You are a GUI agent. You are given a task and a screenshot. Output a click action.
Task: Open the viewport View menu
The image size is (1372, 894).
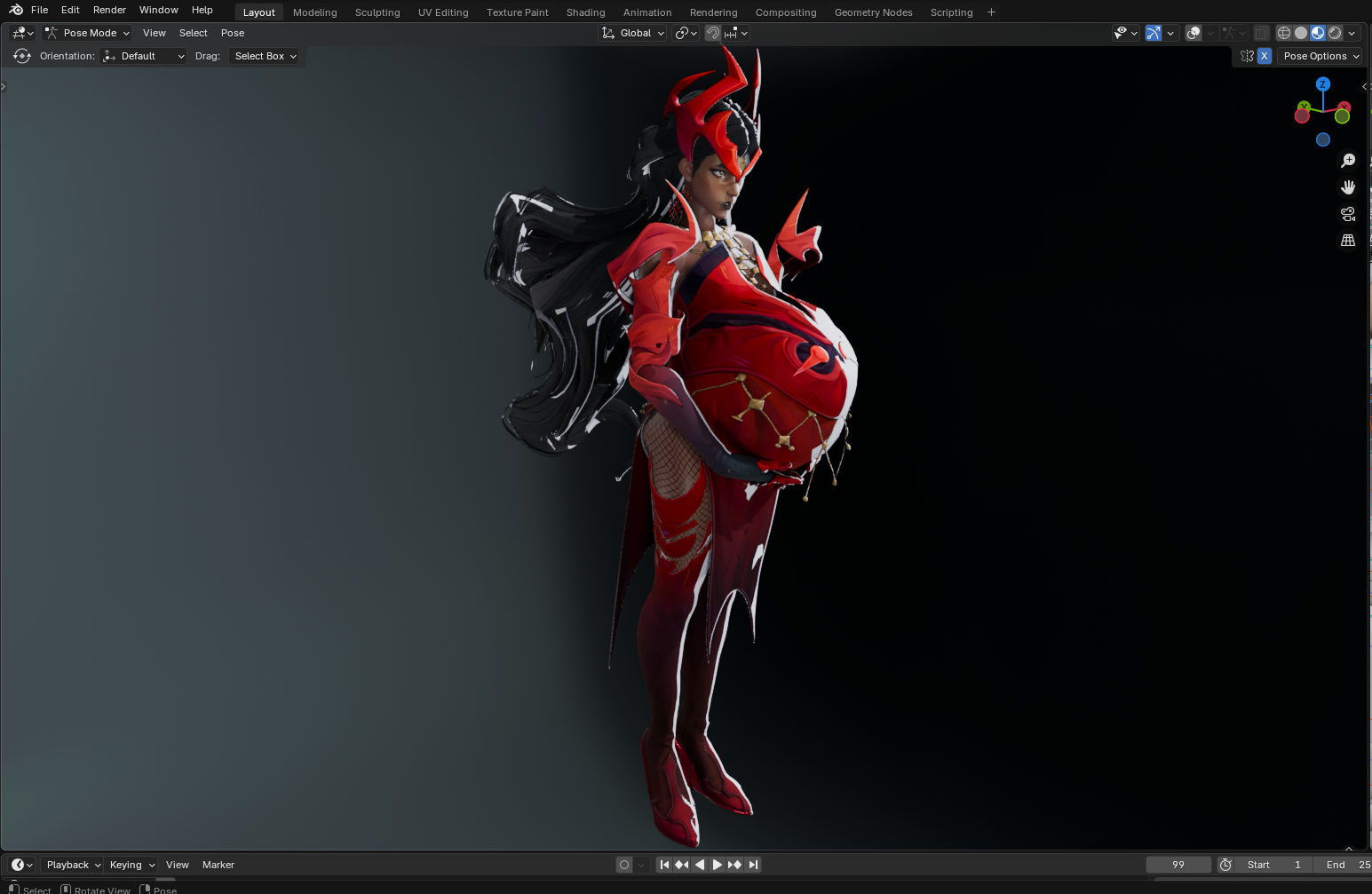[155, 33]
